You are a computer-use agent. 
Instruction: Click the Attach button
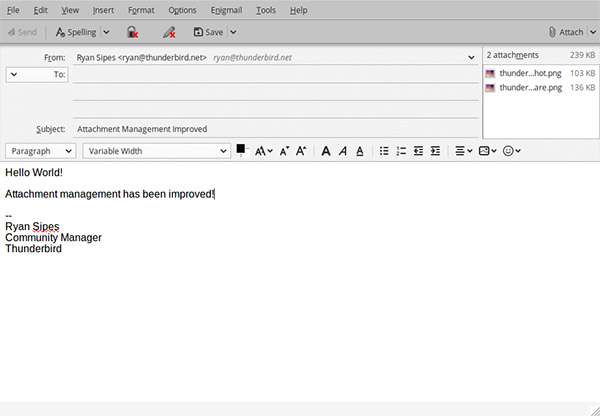[566, 32]
